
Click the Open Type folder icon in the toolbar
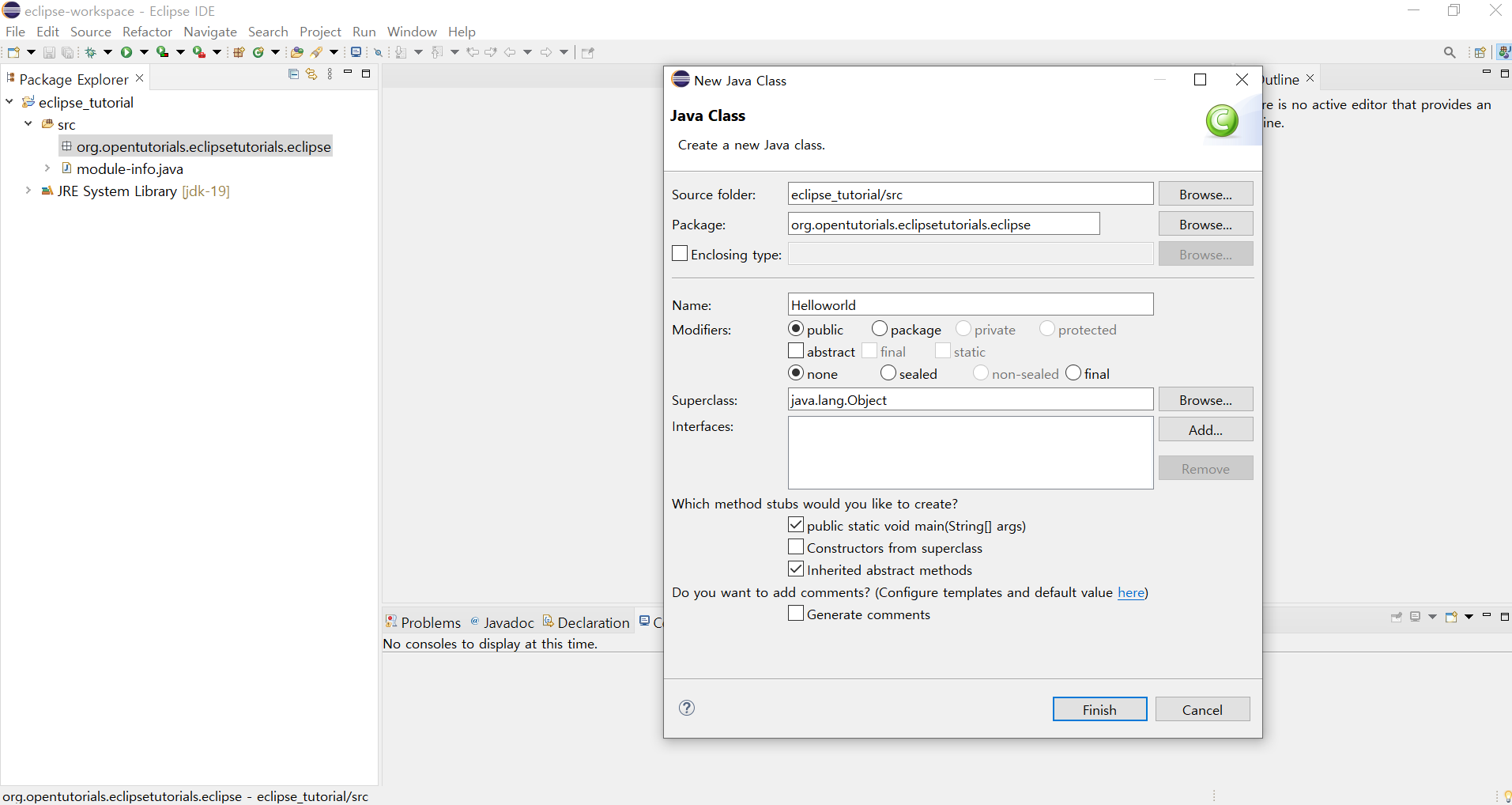[x=296, y=52]
